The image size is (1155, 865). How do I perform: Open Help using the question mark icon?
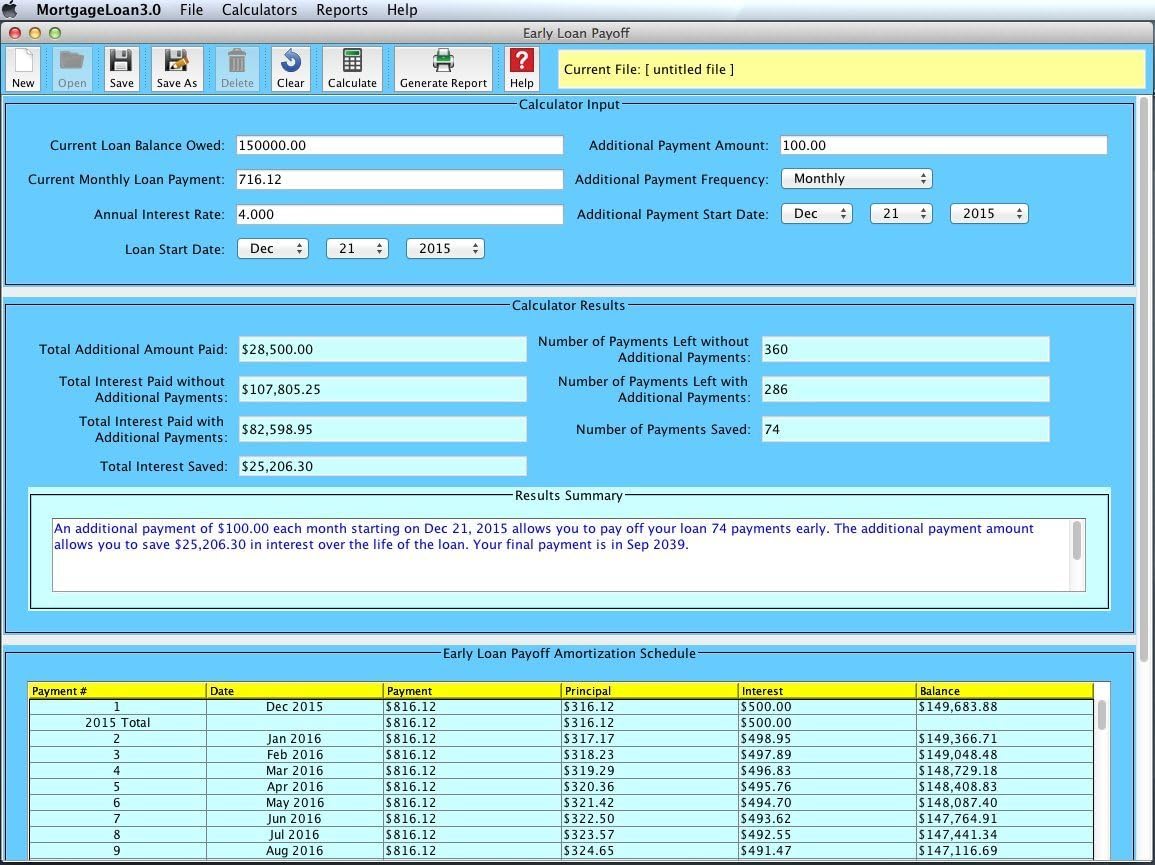click(x=521, y=68)
